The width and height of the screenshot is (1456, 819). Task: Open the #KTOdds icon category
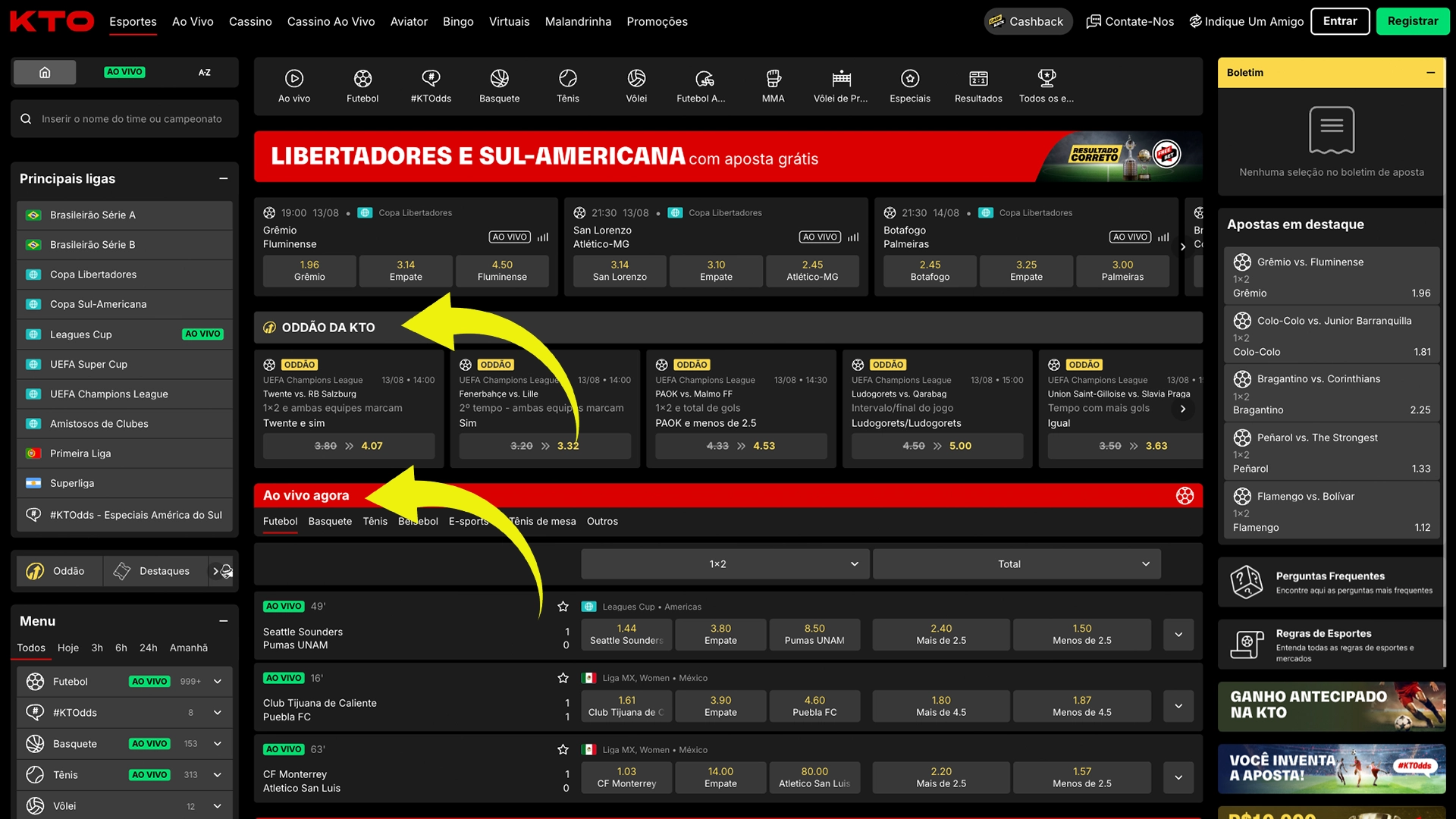[431, 86]
